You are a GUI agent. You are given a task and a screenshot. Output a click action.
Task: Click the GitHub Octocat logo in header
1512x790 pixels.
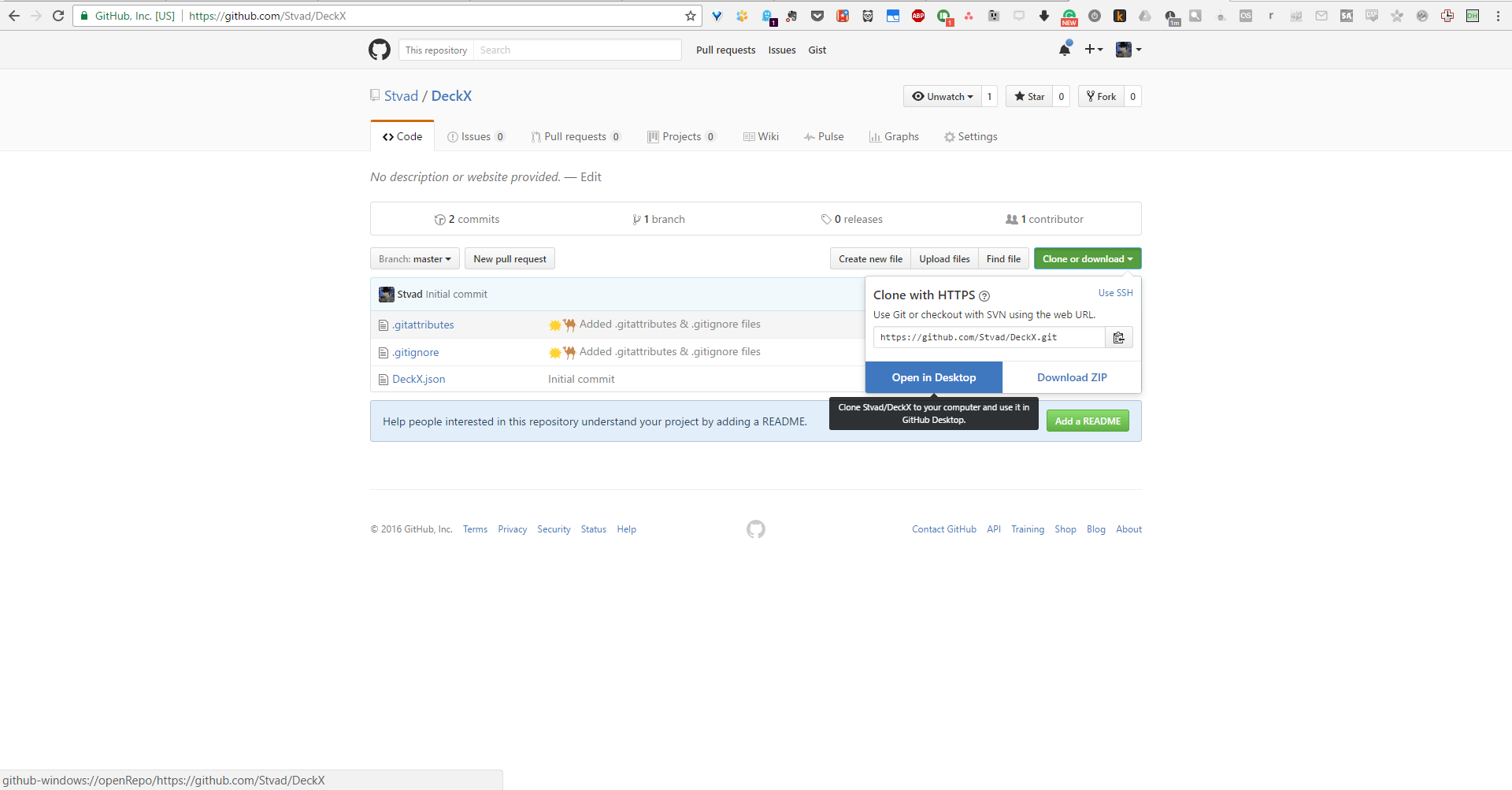click(380, 50)
